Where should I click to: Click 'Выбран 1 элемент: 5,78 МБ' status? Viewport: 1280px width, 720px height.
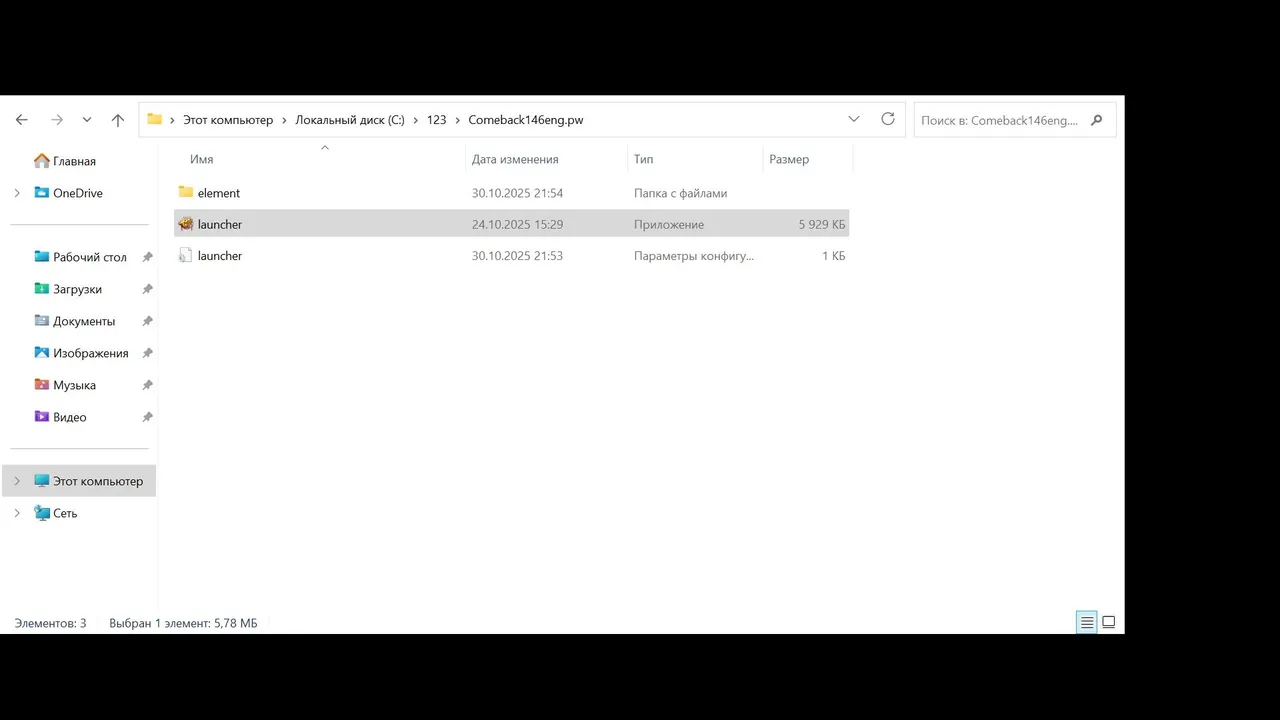[x=183, y=623]
